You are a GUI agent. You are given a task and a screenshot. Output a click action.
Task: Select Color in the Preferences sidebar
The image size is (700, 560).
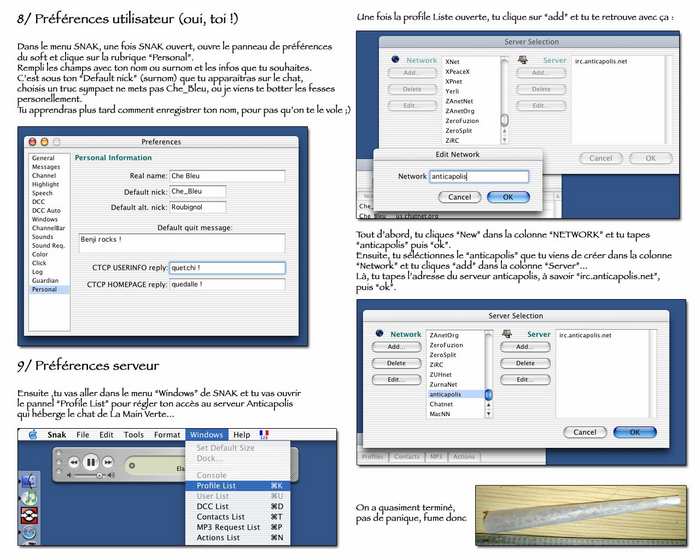[40, 254]
